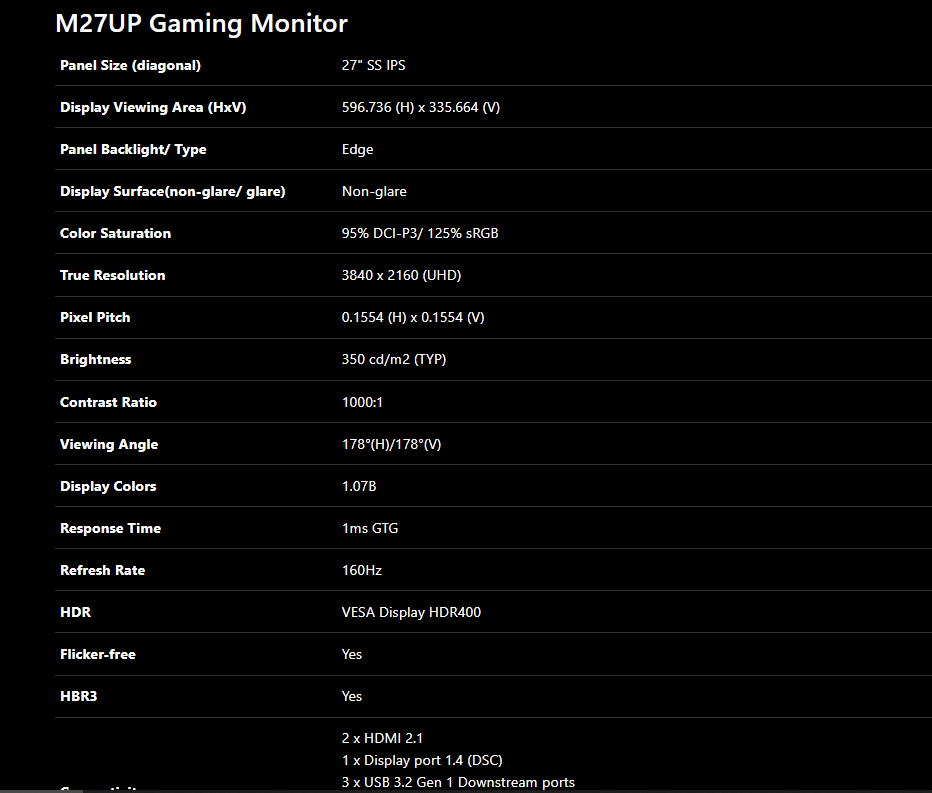Image resolution: width=932 pixels, height=793 pixels.
Task: Select the Pixel Pitch label
Action: [x=95, y=317]
